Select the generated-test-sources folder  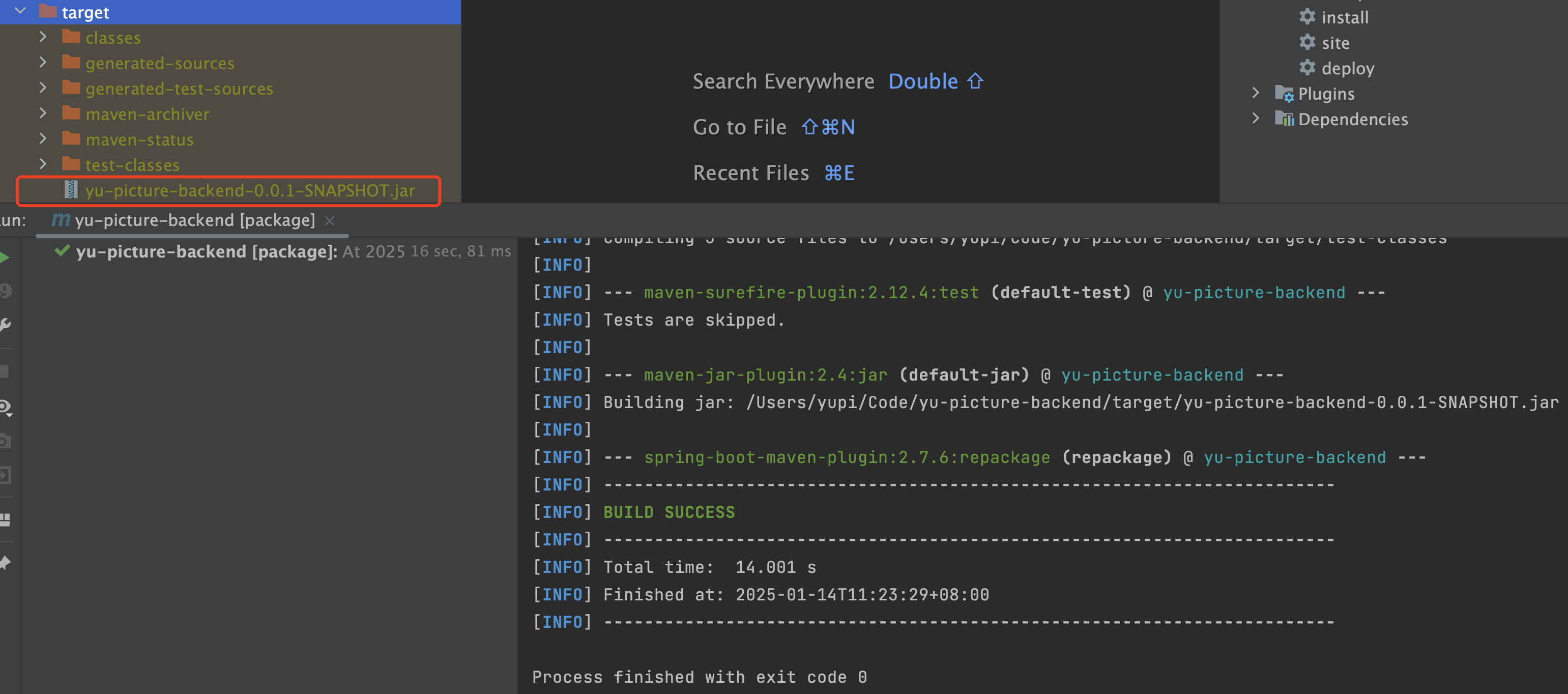179,89
